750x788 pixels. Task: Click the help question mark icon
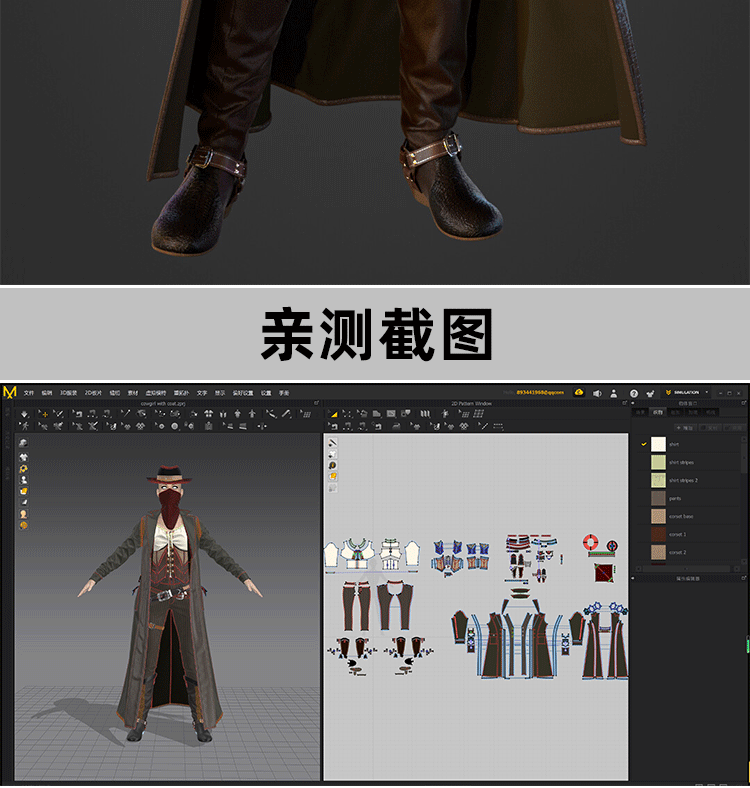(633, 393)
